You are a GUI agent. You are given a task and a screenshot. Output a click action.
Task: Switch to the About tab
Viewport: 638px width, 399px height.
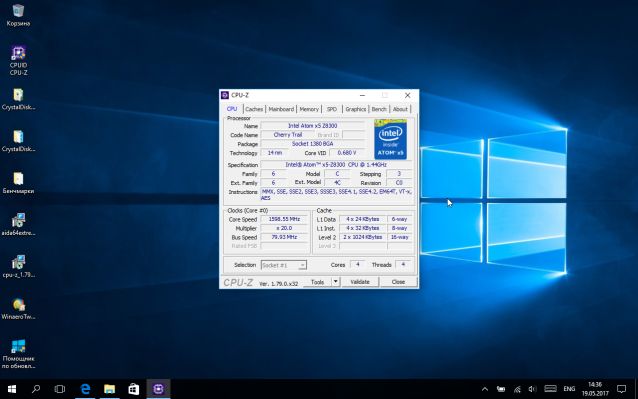click(400, 109)
